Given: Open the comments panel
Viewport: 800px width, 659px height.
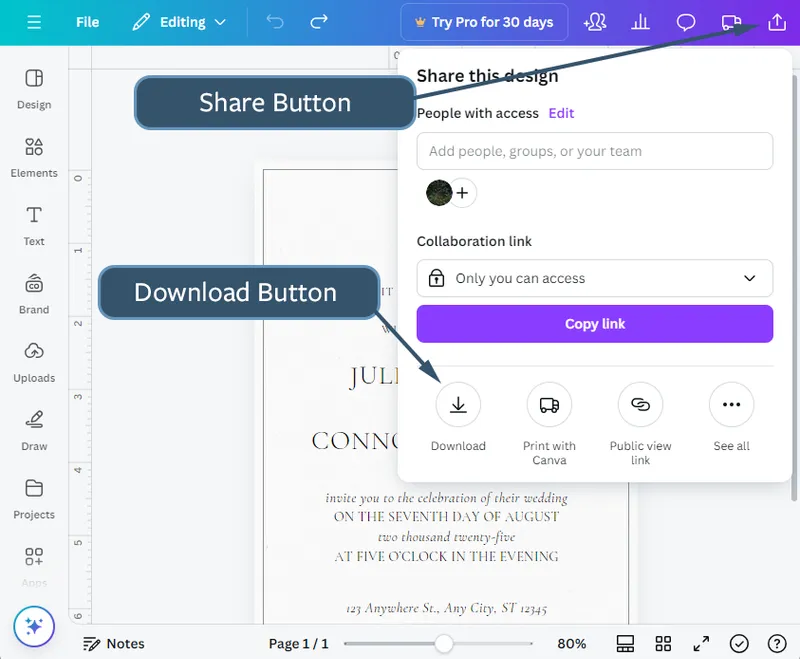Looking at the screenshot, I should point(685,21).
